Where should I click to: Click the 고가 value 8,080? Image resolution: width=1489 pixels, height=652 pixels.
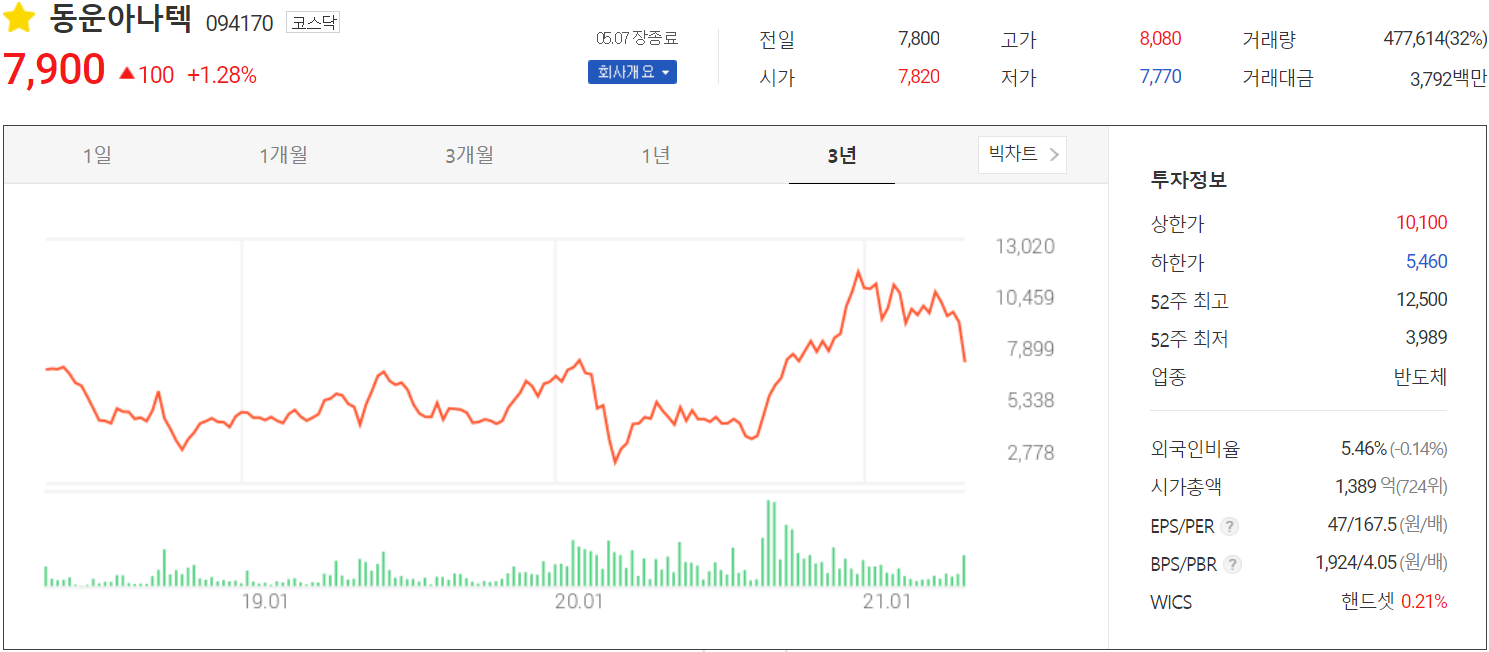click(x=1160, y=39)
